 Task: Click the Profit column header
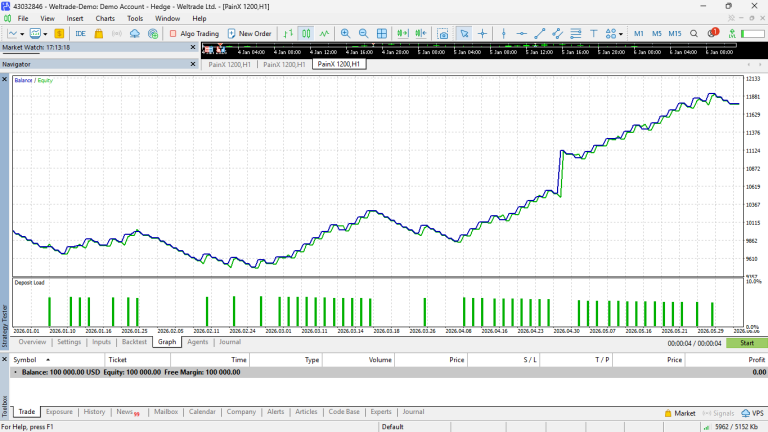[726, 360]
